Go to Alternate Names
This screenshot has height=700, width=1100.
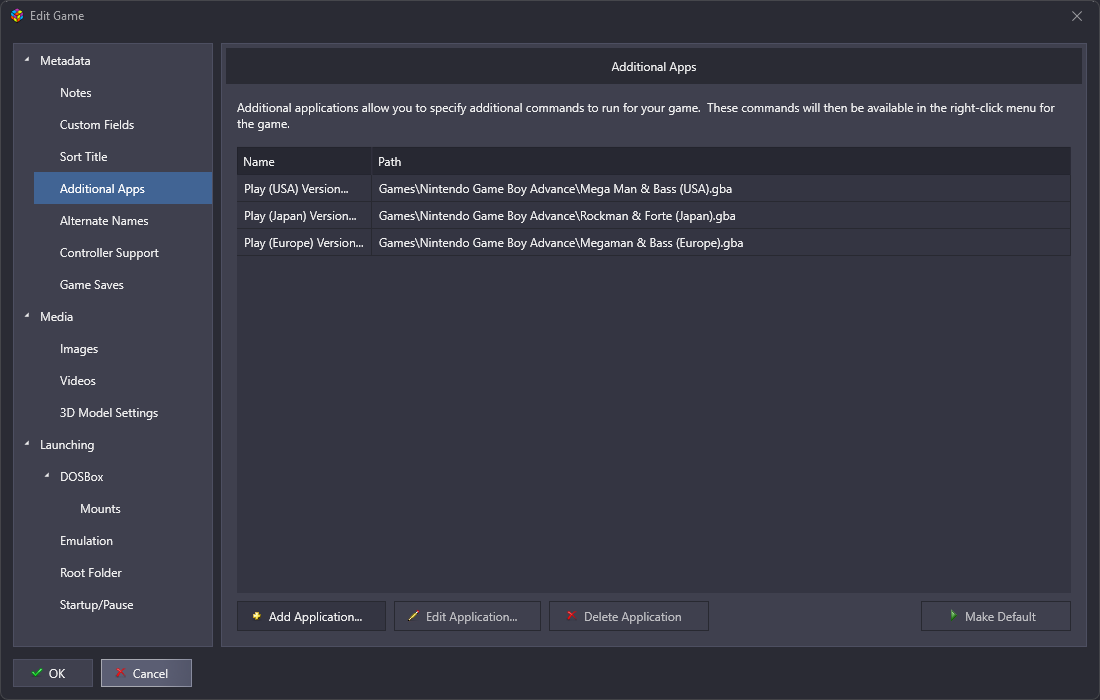pos(104,221)
